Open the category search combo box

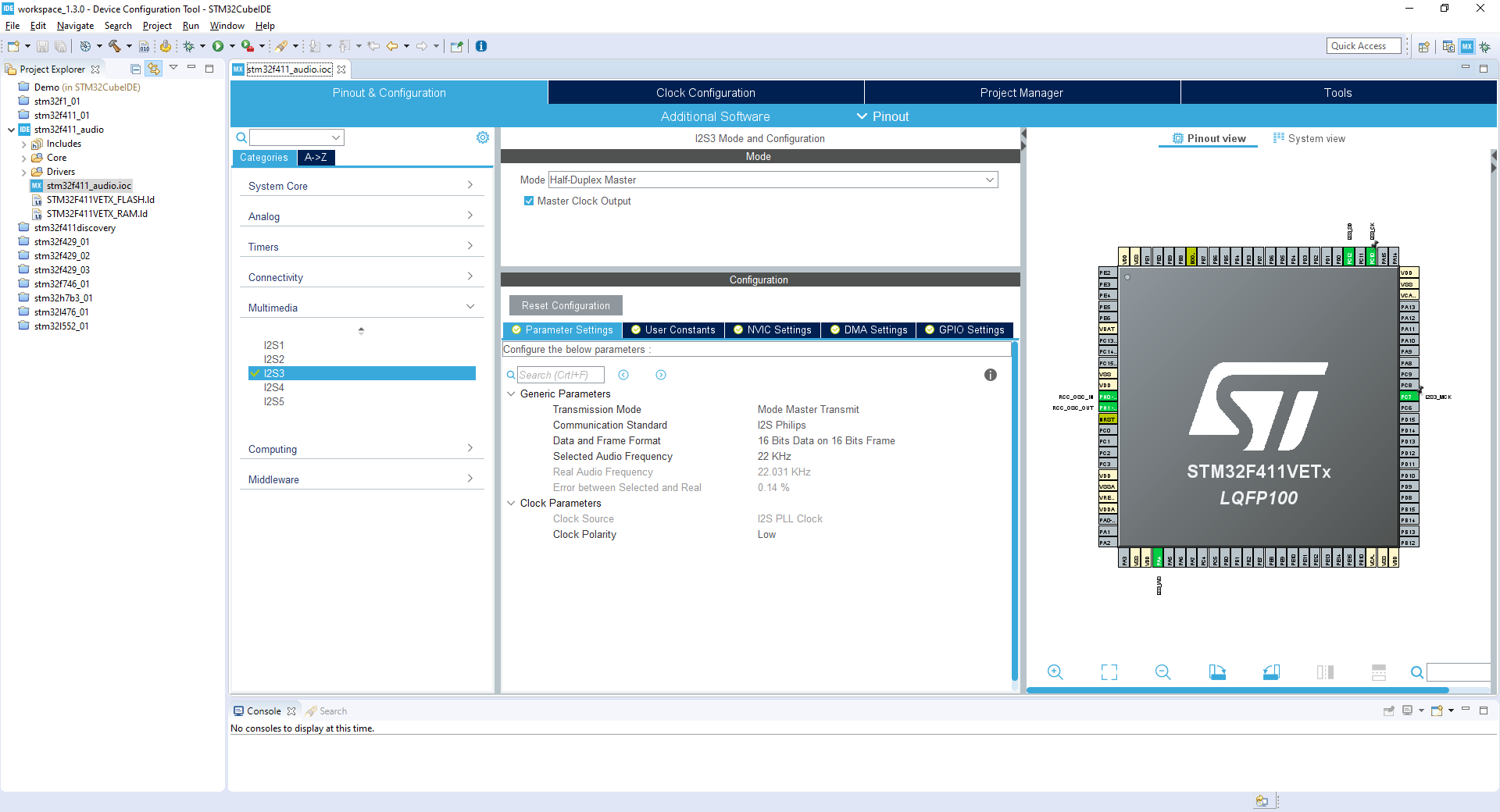pyautogui.click(x=297, y=137)
